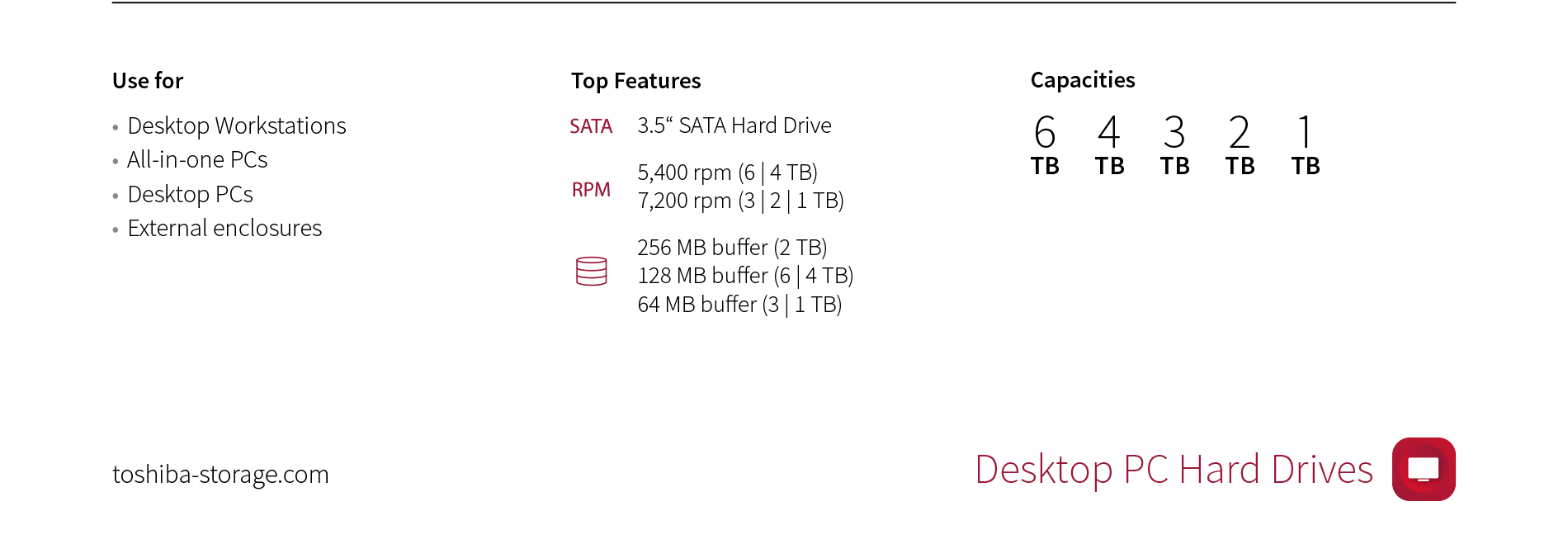Click the External enclosures list item
The image size is (1568, 544).
click(x=224, y=229)
